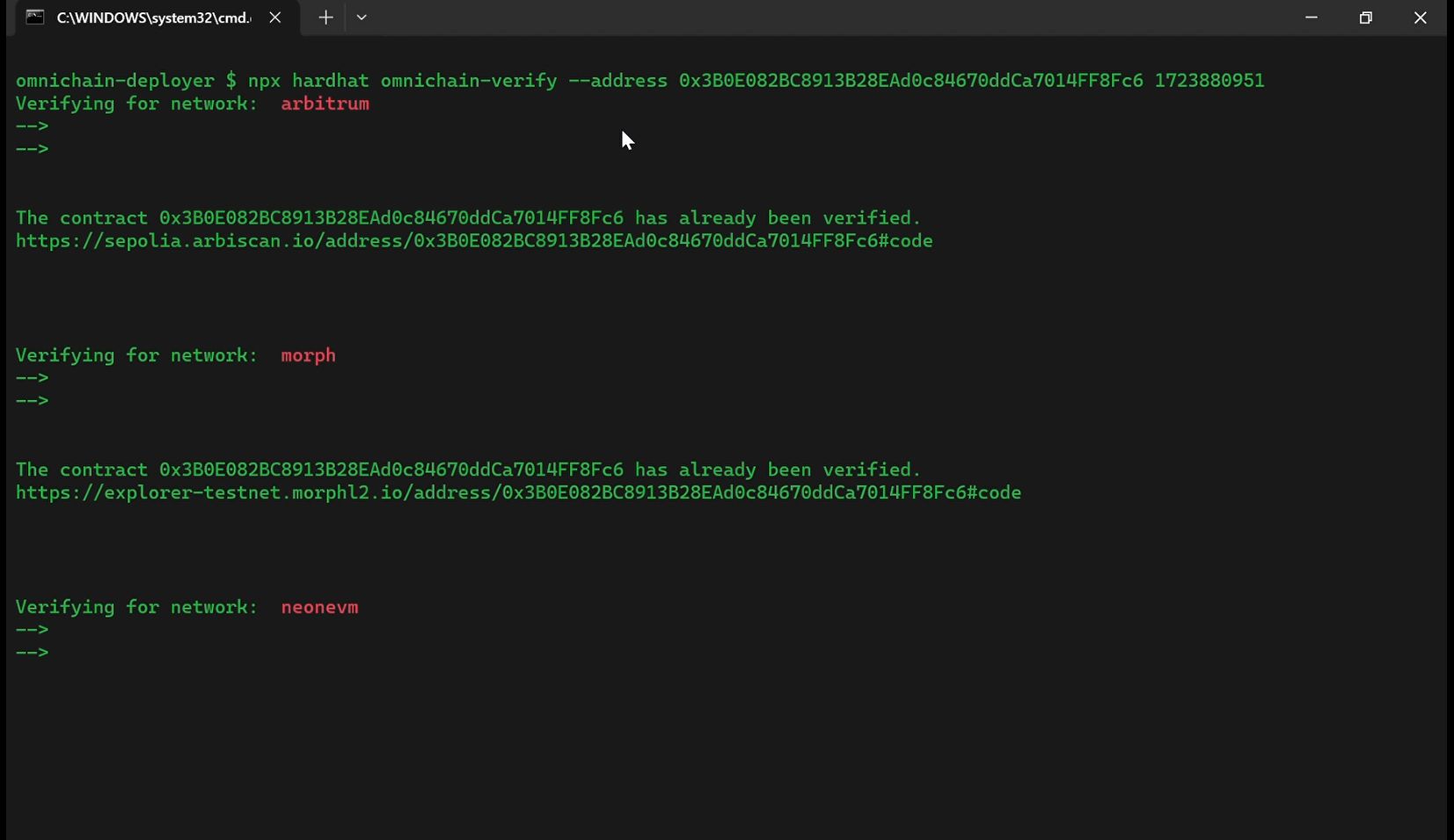Click 'already been verified' line above morphl2 link

tap(468, 470)
